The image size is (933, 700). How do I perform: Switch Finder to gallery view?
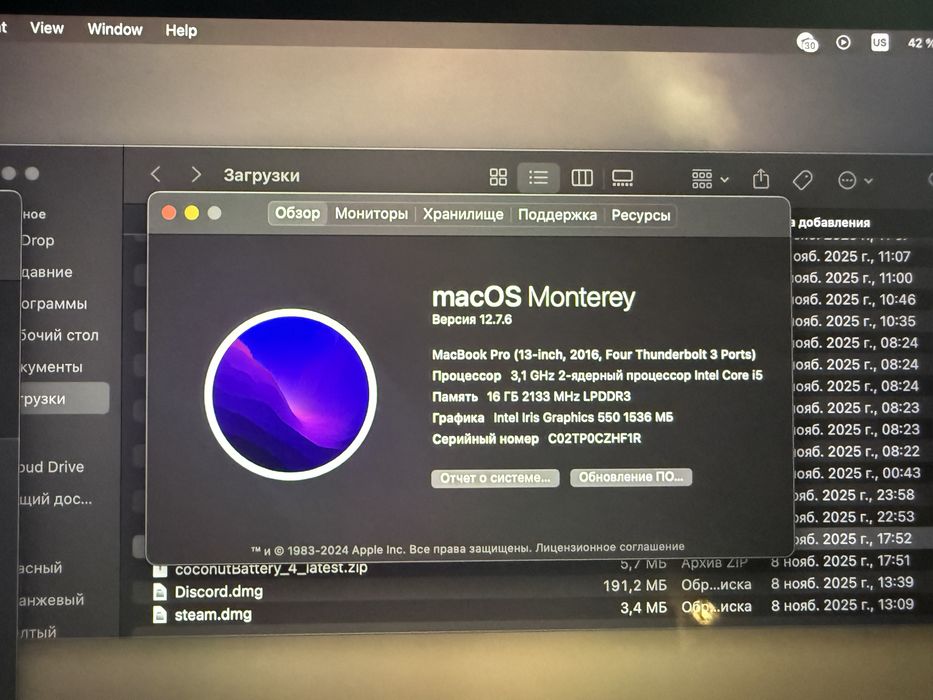click(622, 178)
